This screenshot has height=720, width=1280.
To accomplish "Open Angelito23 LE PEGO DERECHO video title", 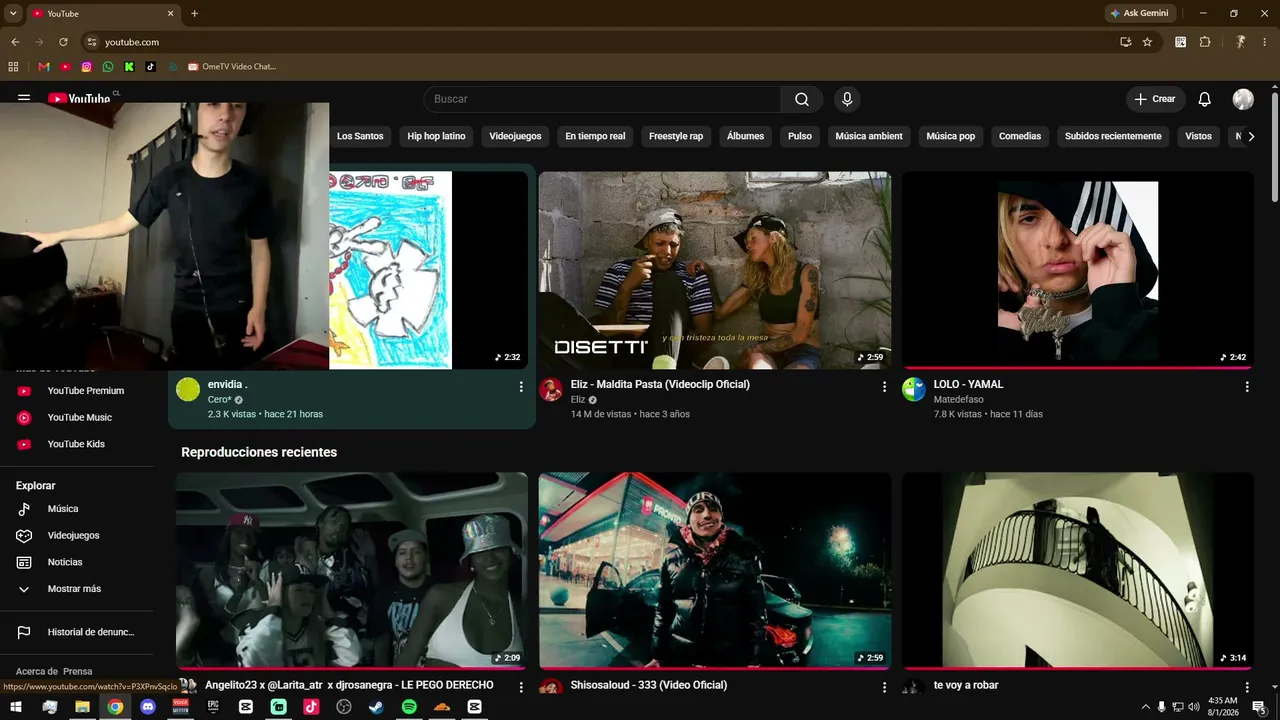I will click(349, 685).
